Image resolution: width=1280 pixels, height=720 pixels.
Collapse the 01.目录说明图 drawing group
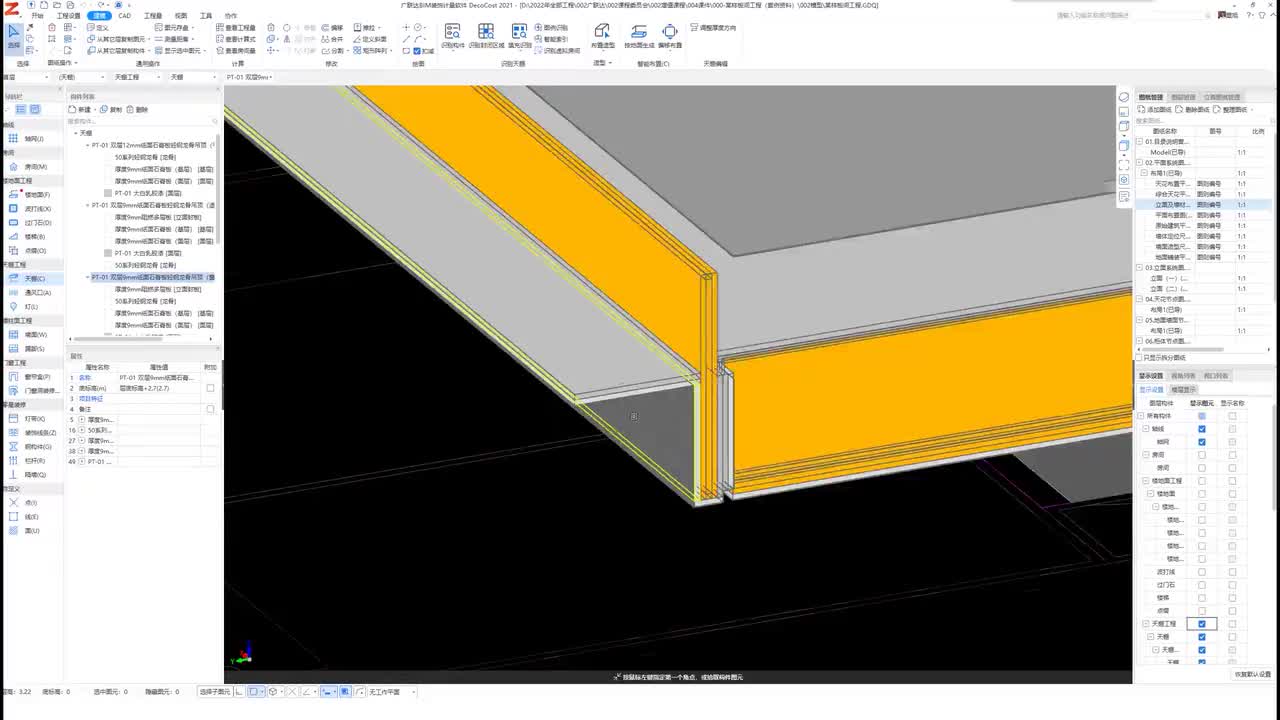pos(1139,142)
